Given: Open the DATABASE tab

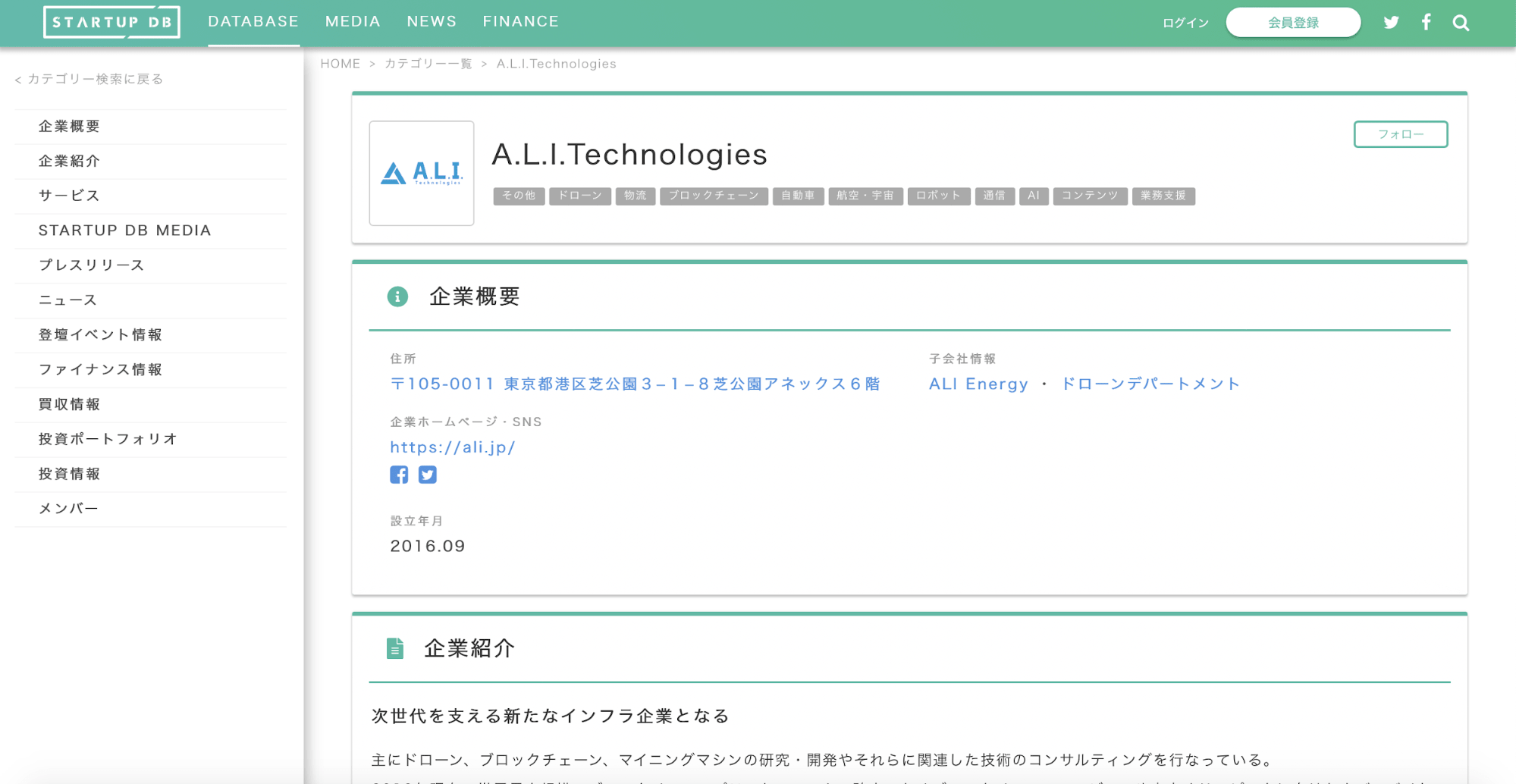Looking at the screenshot, I should 253,22.
